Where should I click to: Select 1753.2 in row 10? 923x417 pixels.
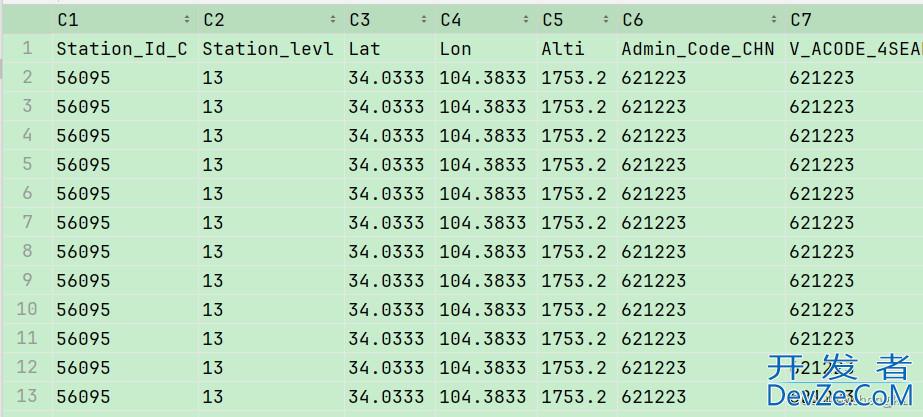click(x=573, y=309)
